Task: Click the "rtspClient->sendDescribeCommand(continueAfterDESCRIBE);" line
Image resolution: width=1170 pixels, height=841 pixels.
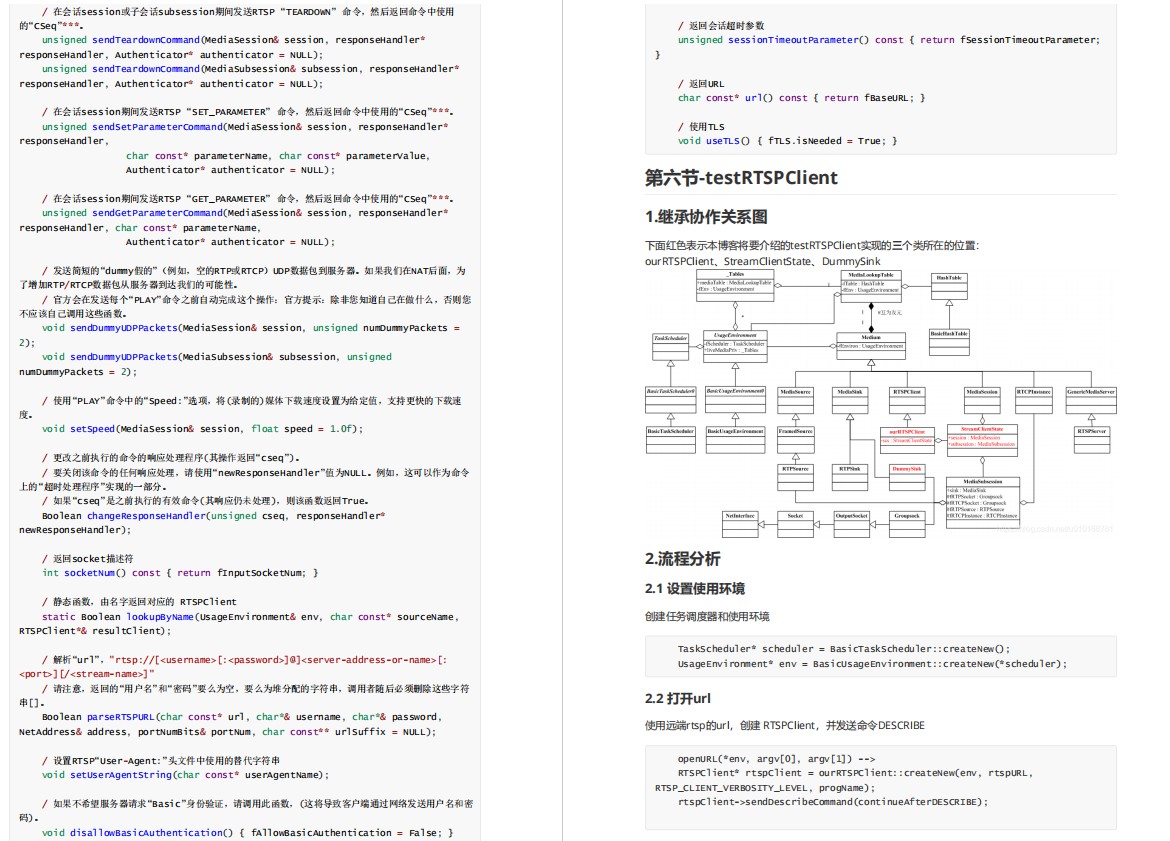Action: coord(833,802)
